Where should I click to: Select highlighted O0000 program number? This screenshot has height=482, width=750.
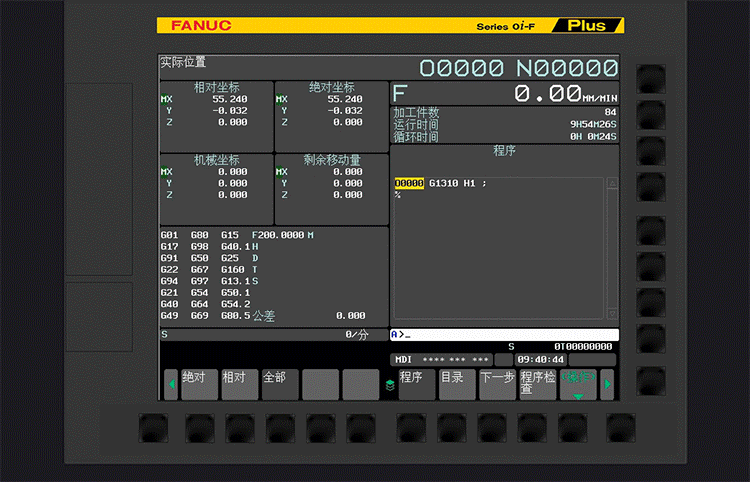click(x=409, y=183)
